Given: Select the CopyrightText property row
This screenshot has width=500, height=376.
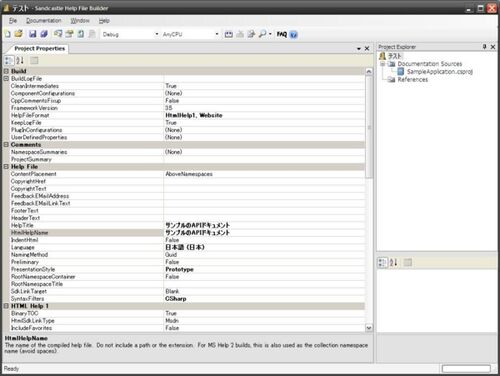Looking at the screenshot, I should (187, 189).
